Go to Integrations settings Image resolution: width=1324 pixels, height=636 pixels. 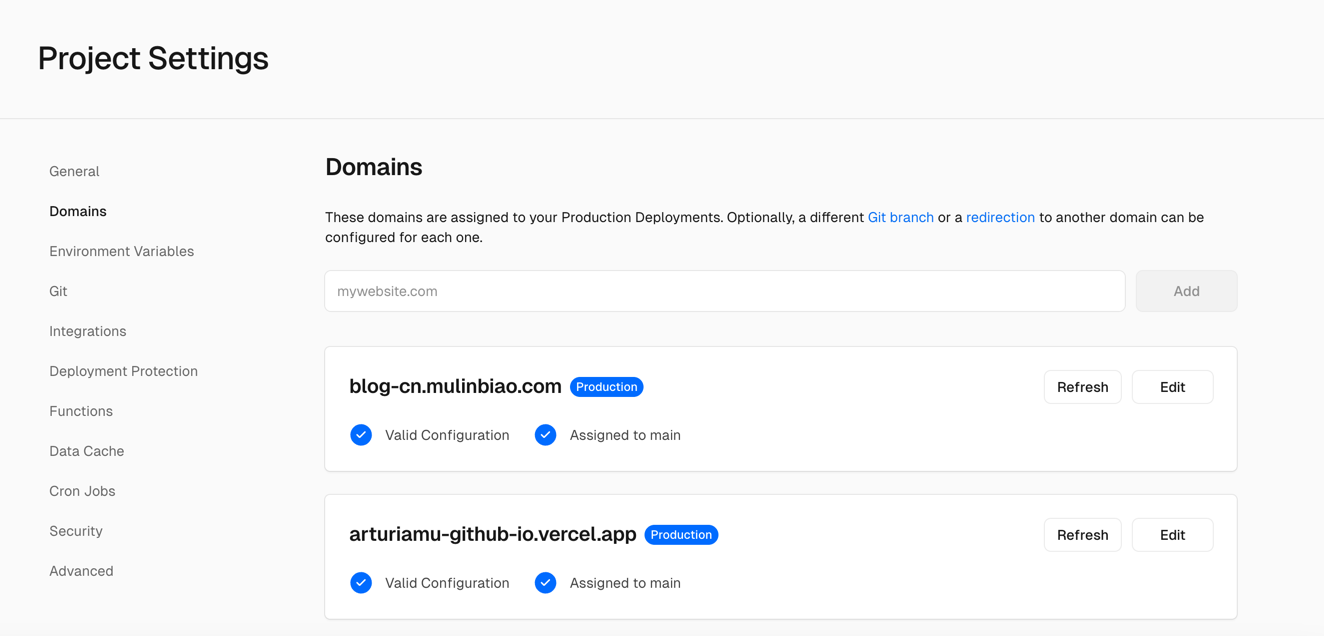[x=88, y=331]
